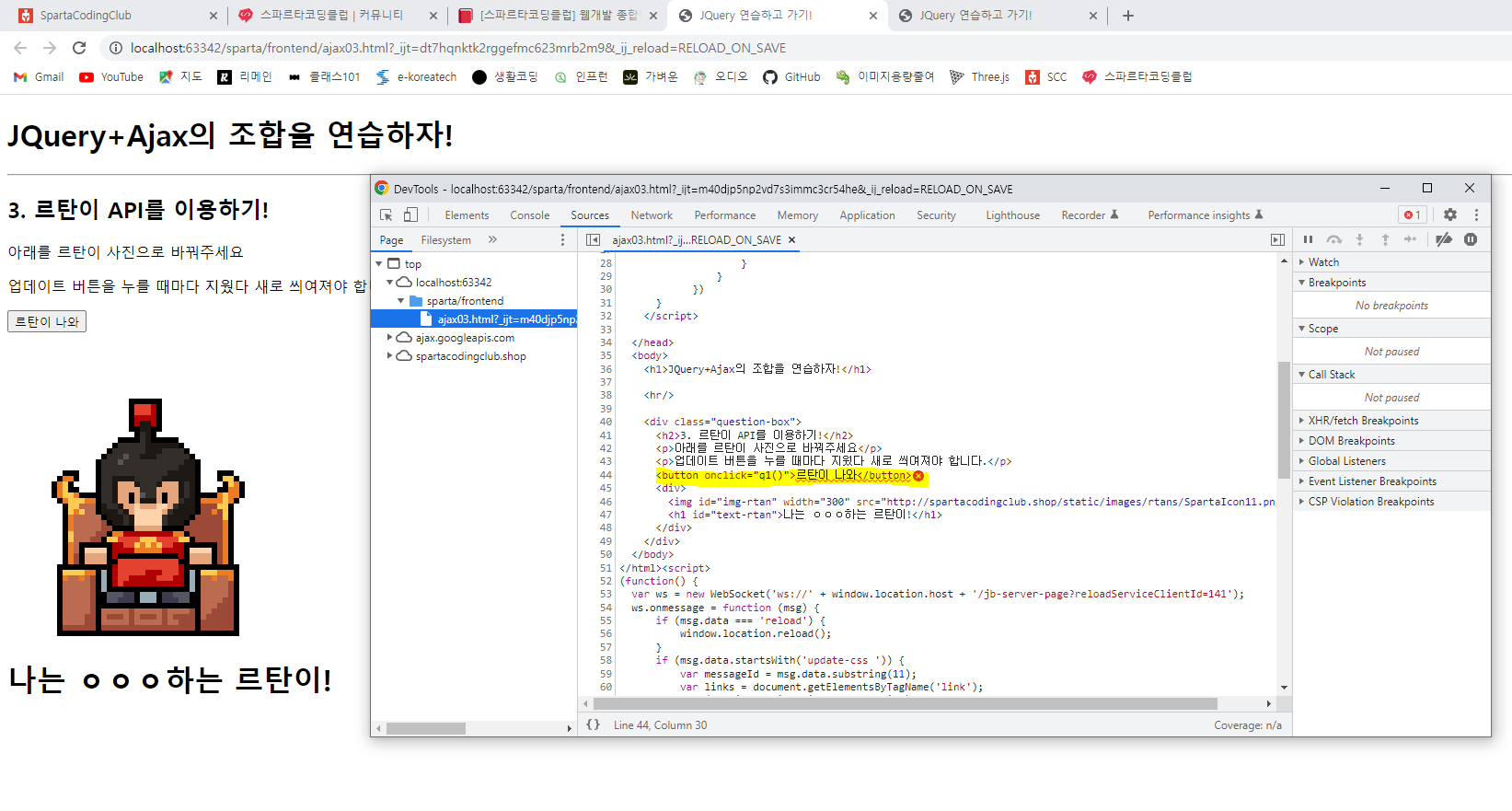
Task: Open e-koreatech bookmark
Action: coord(416,77)
